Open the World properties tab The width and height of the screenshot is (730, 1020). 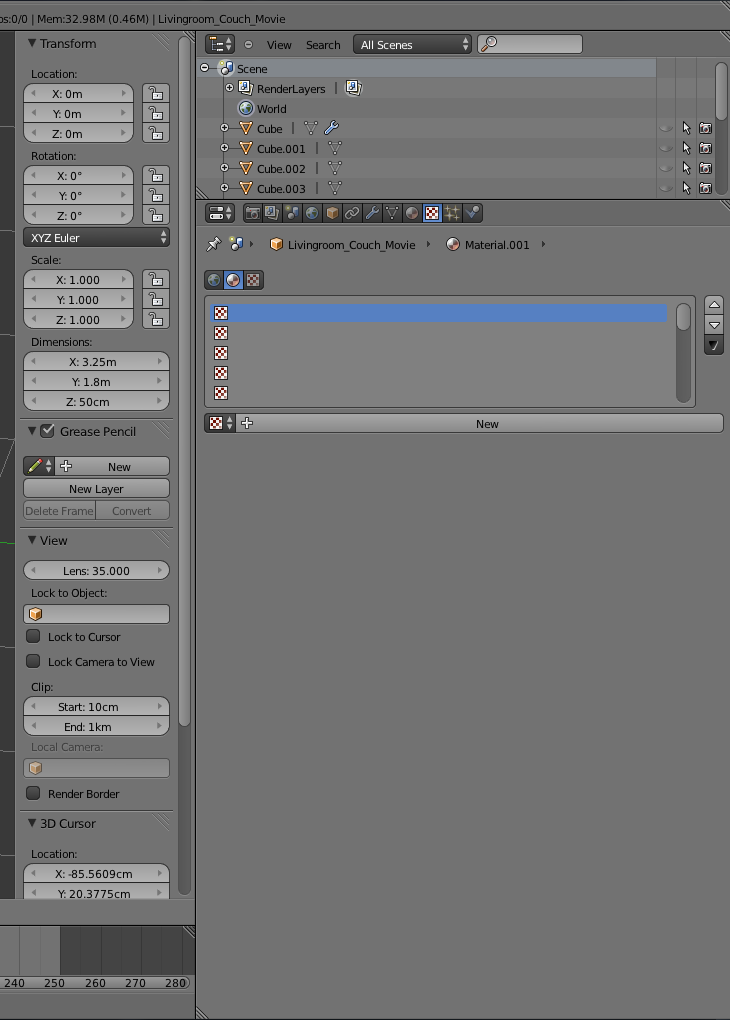312,213
